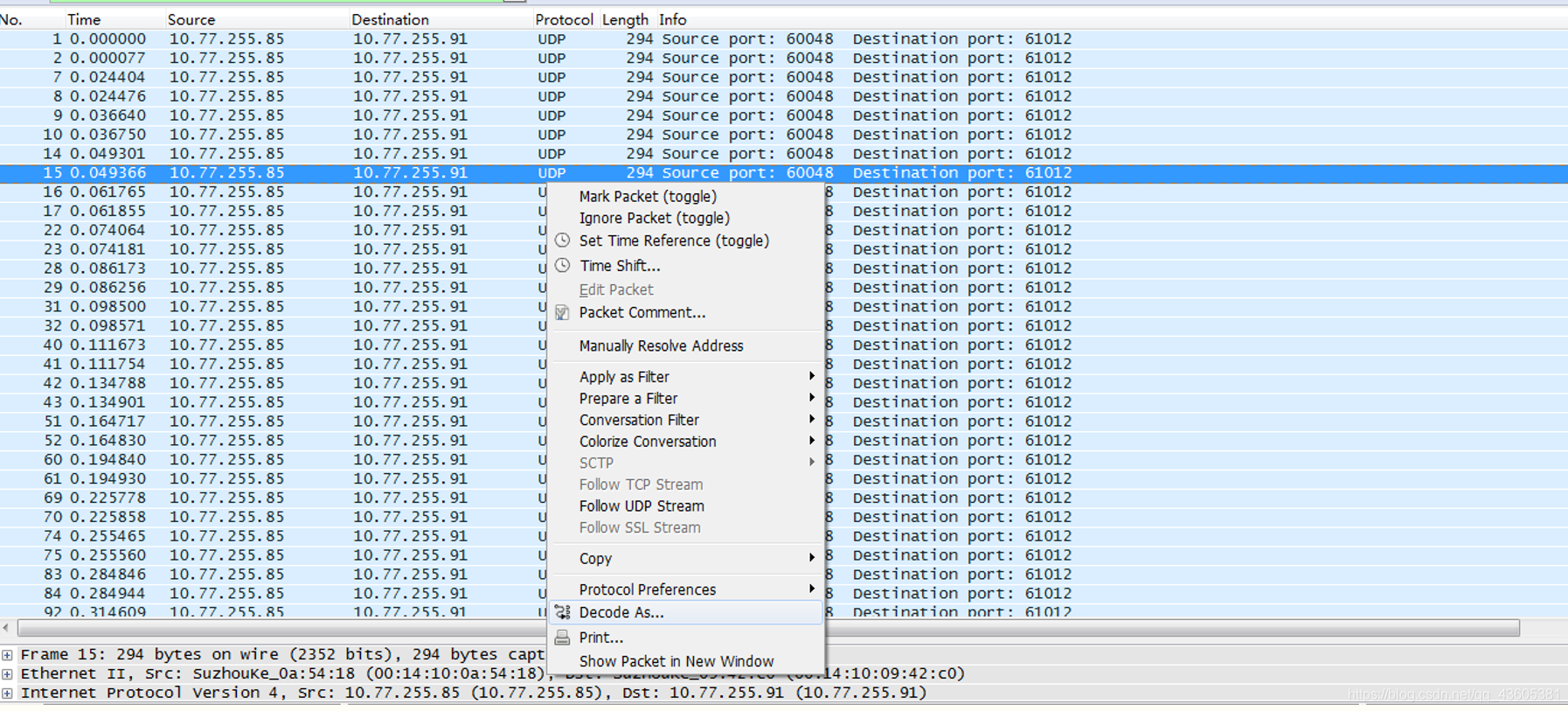1568x711 pixels.
Task: Open the Colorize Conversation submenu
Action: coord(686,442)
